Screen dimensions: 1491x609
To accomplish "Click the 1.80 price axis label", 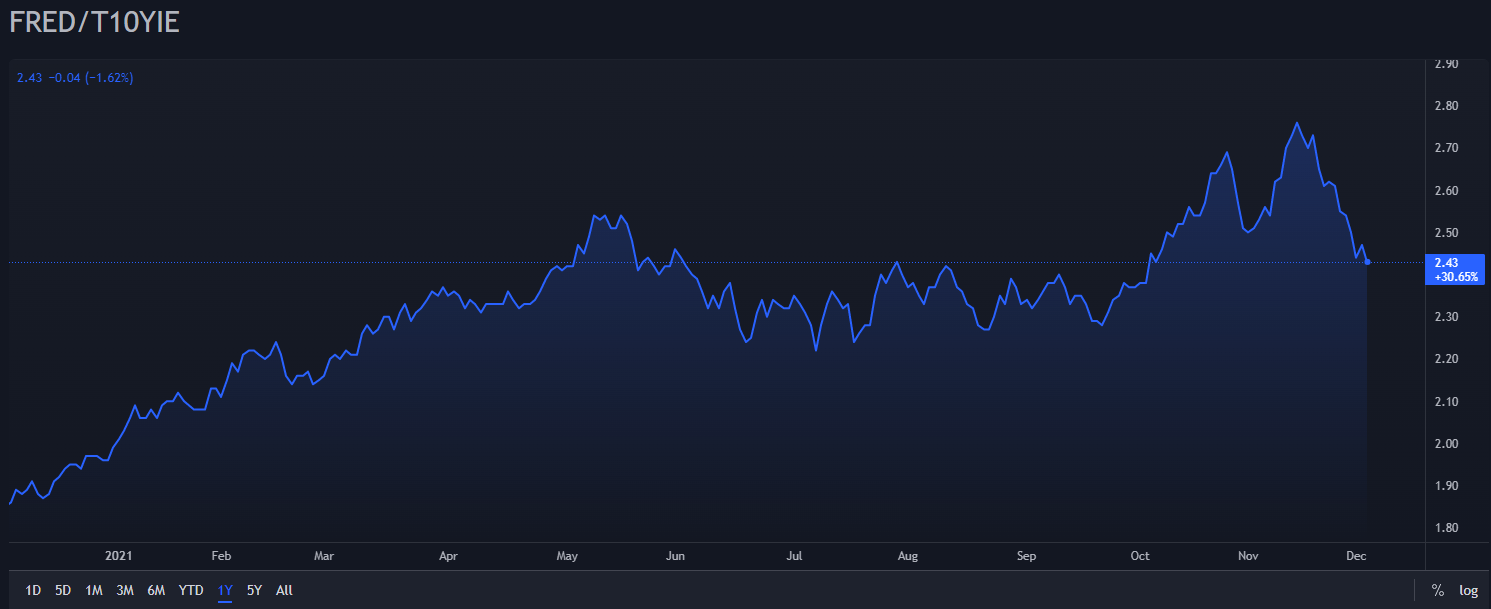I will tap(1446, 528).
